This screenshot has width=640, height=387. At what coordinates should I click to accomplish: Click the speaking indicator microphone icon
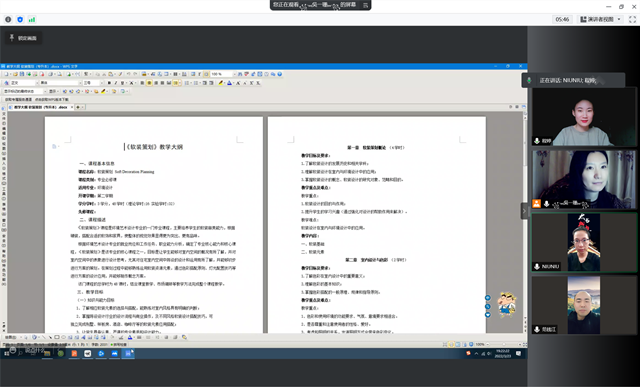click(529, 80)
